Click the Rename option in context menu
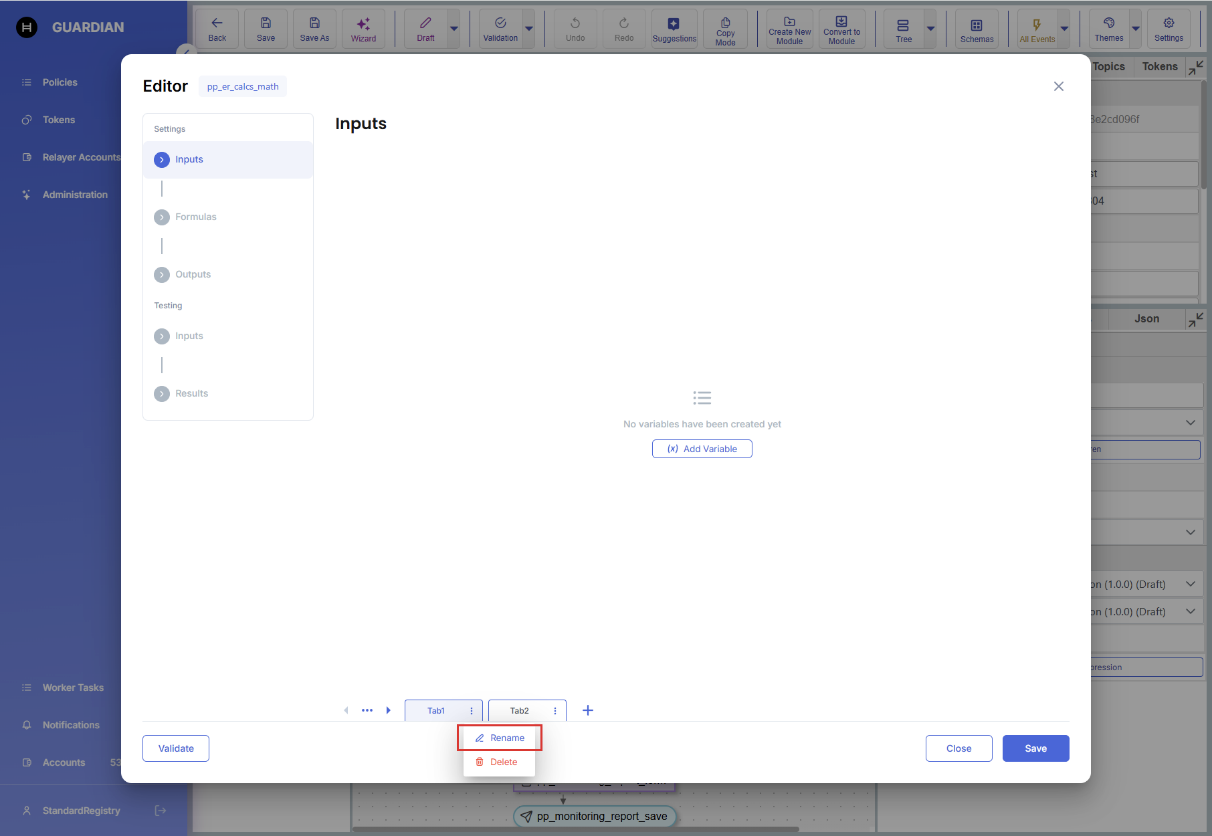The height and width of the screenshot is (836, 1212). [500, 738]
